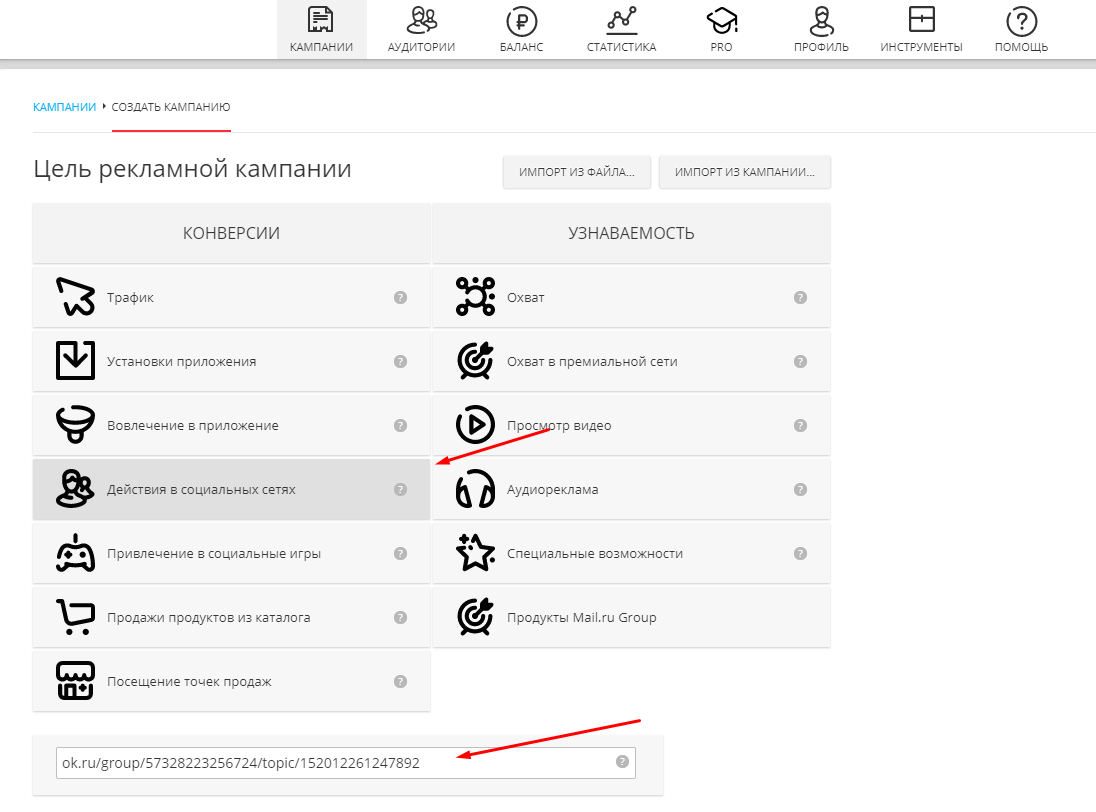Click the Трафик cursor icon
The image size is (1096, 812).
click(x=75, y=297)
